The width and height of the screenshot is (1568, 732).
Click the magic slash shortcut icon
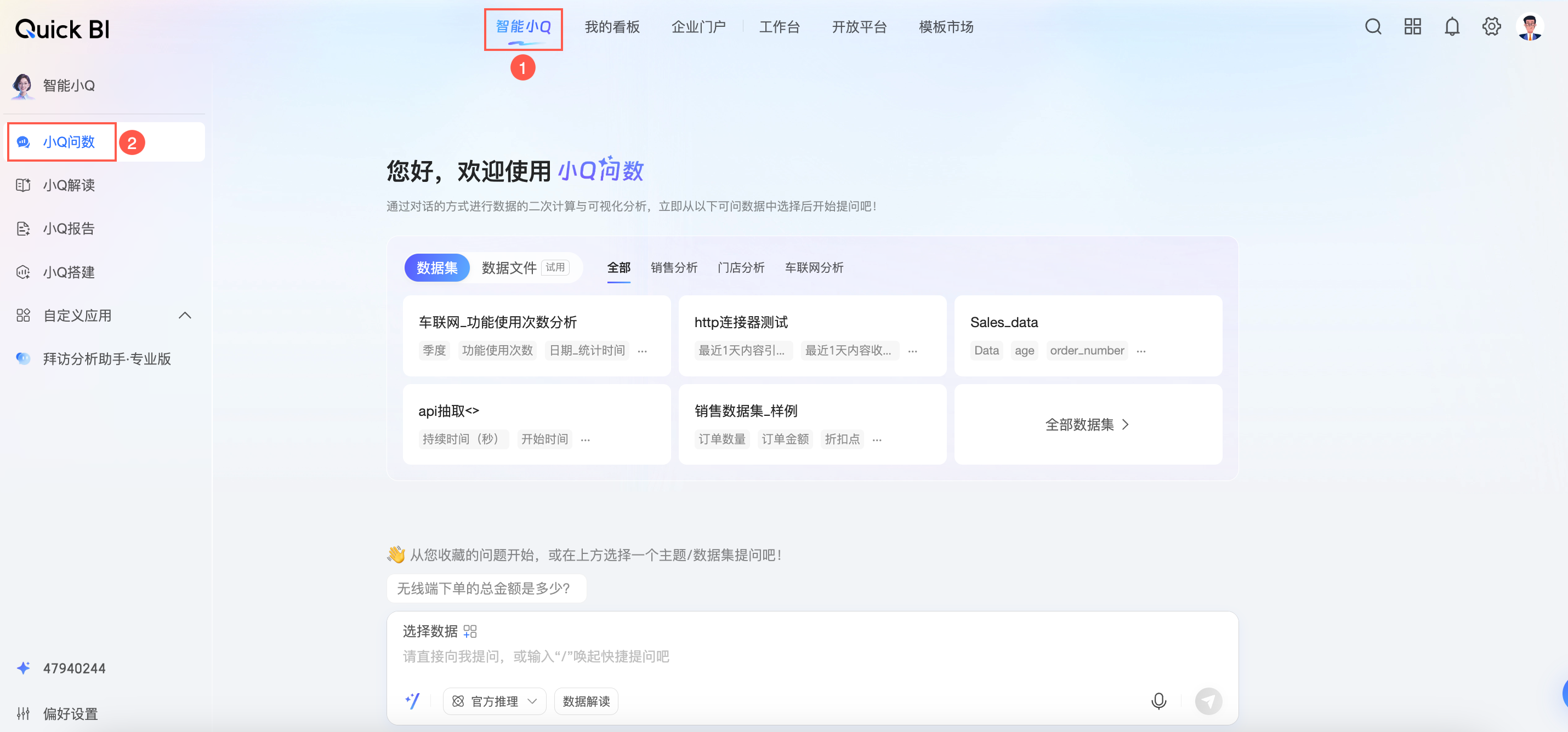[x=412, y=701]
